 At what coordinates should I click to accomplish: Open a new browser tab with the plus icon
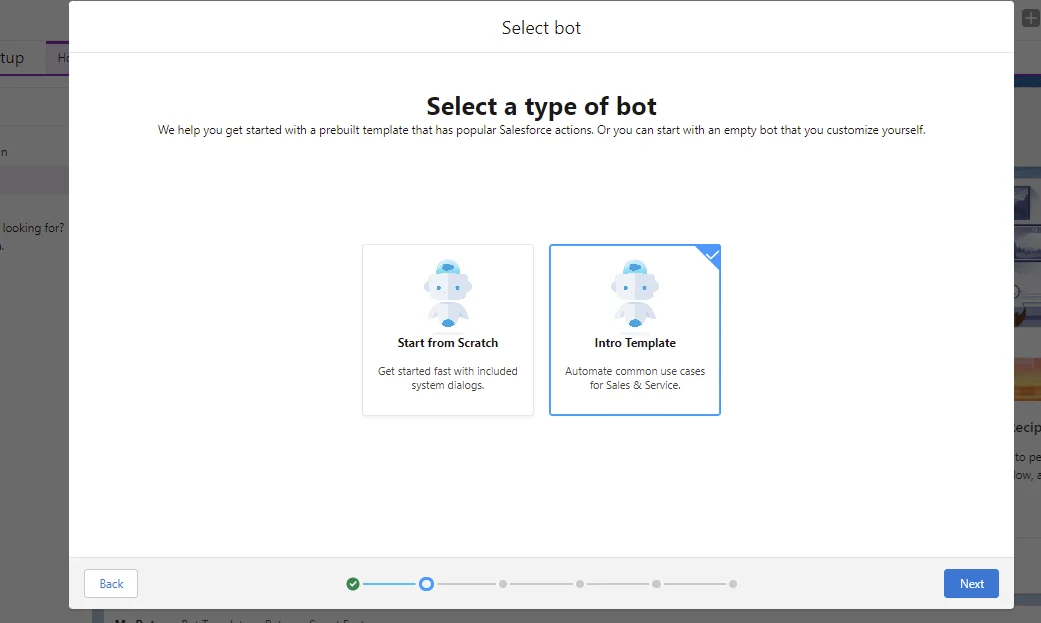1029,16
